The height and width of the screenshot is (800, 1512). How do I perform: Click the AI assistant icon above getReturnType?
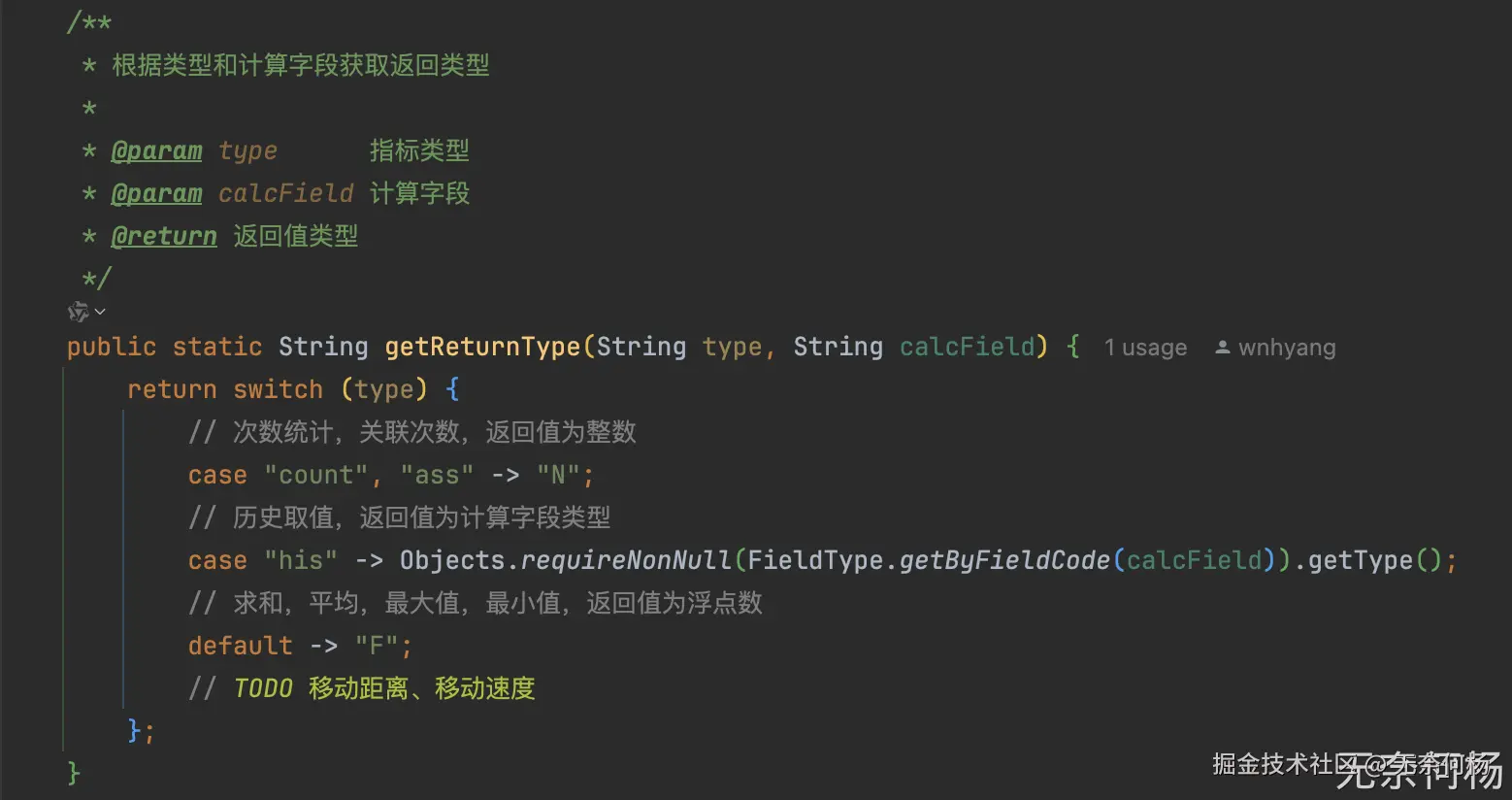[x=78, y=312]
